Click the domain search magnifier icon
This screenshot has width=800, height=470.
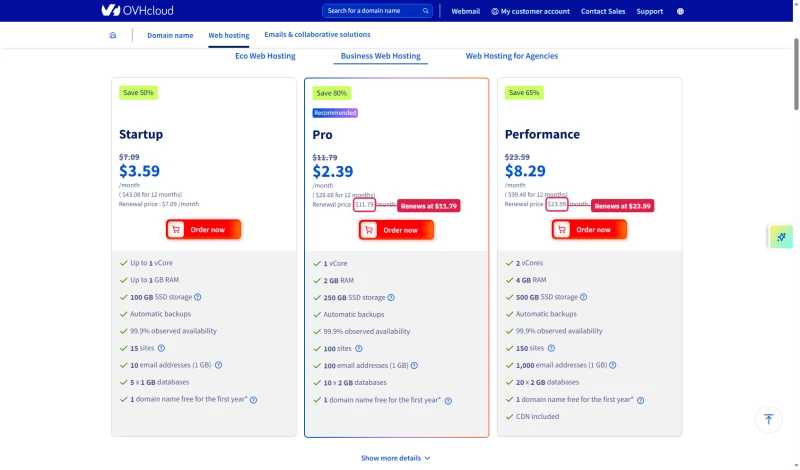[426, 11]
